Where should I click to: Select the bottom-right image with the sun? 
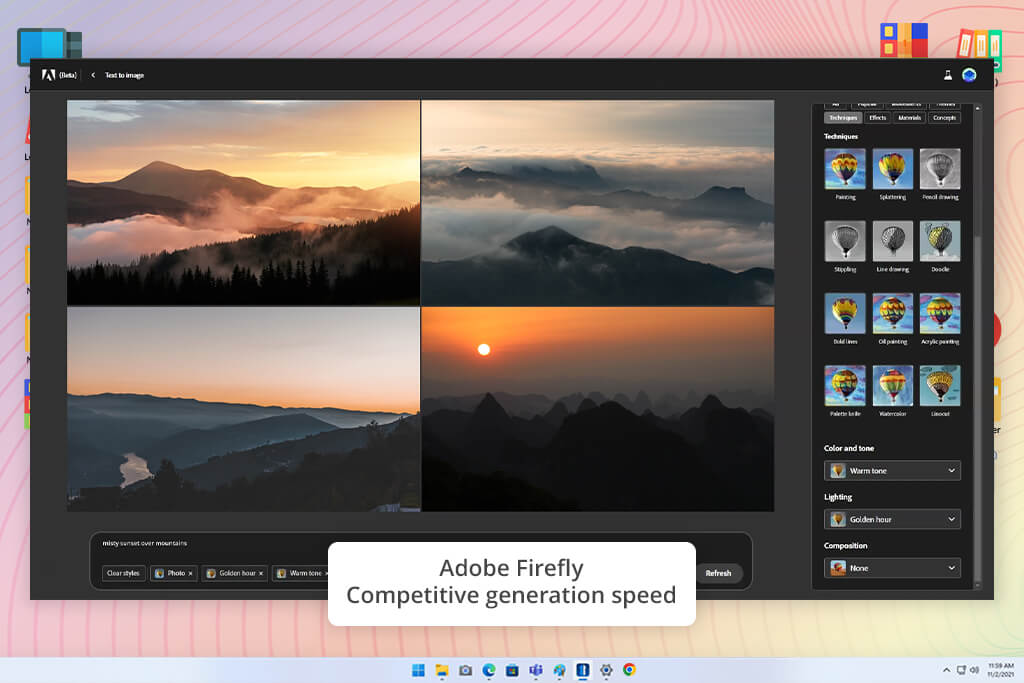coord(598,409)
